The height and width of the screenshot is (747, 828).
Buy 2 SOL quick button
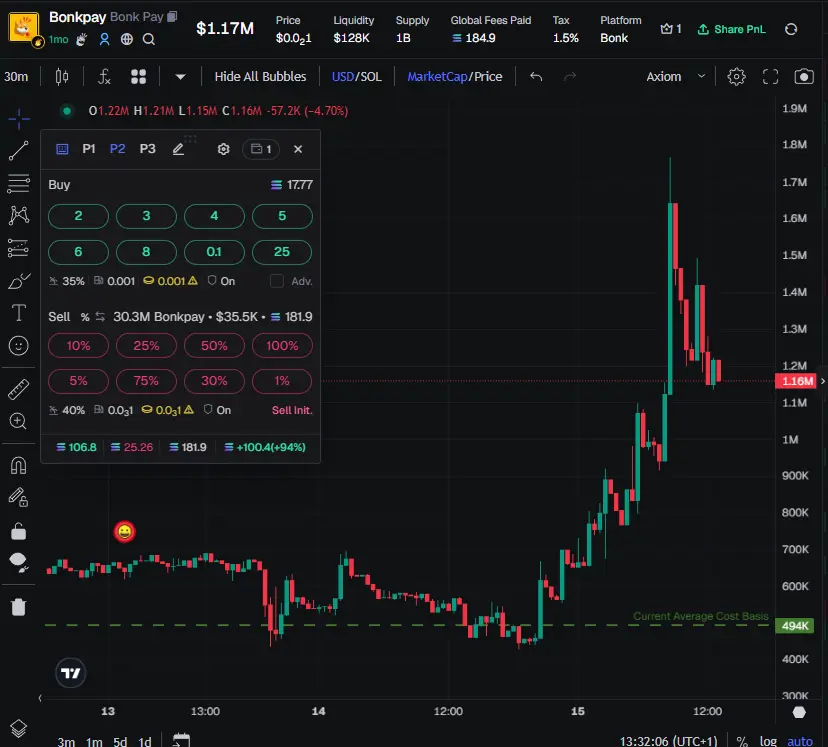(x=78, y=216)
